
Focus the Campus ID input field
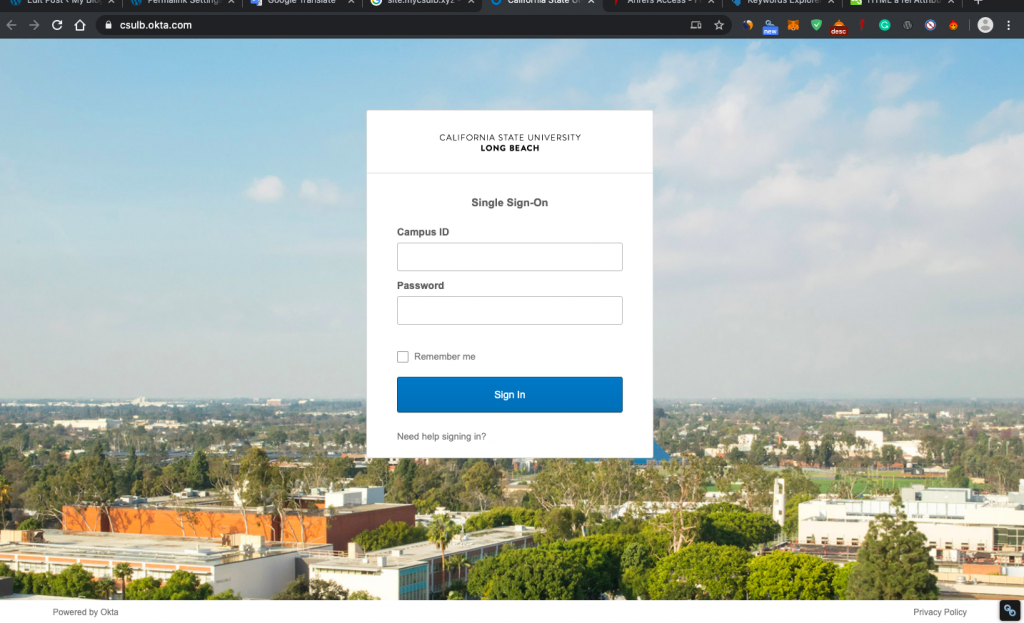click(x=509, y=257)
